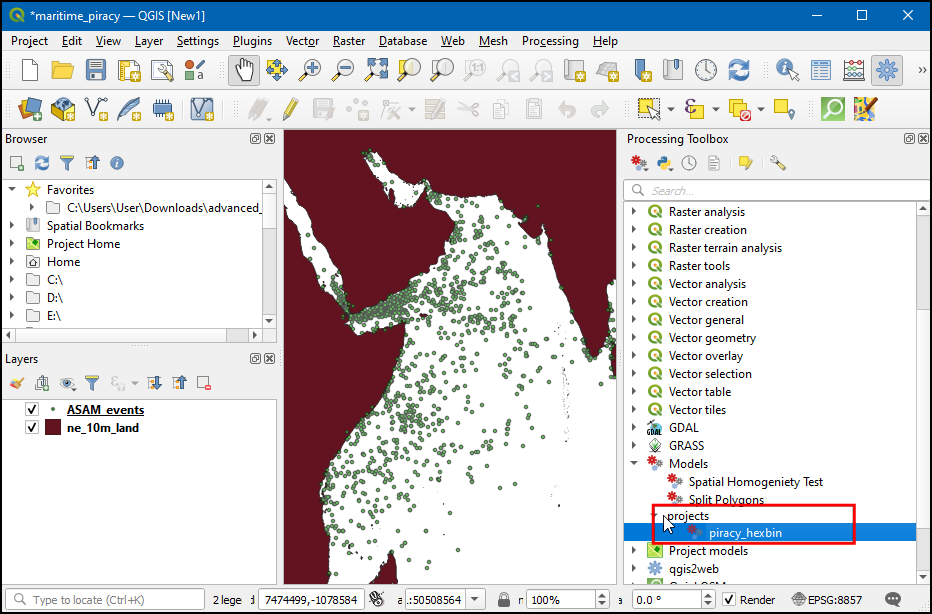Open the Processing history clock icon
932x614 pixels.
[689, 163]
